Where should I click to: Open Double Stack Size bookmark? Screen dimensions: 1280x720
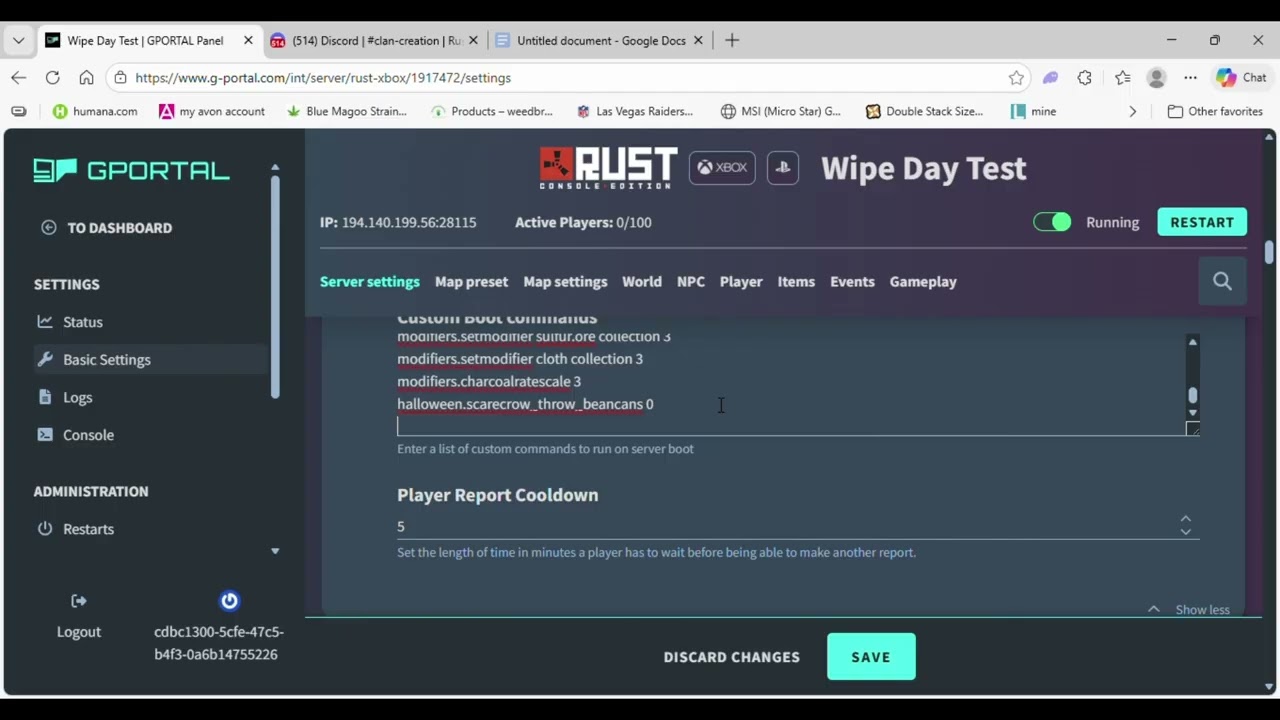(x=925, y=112)
